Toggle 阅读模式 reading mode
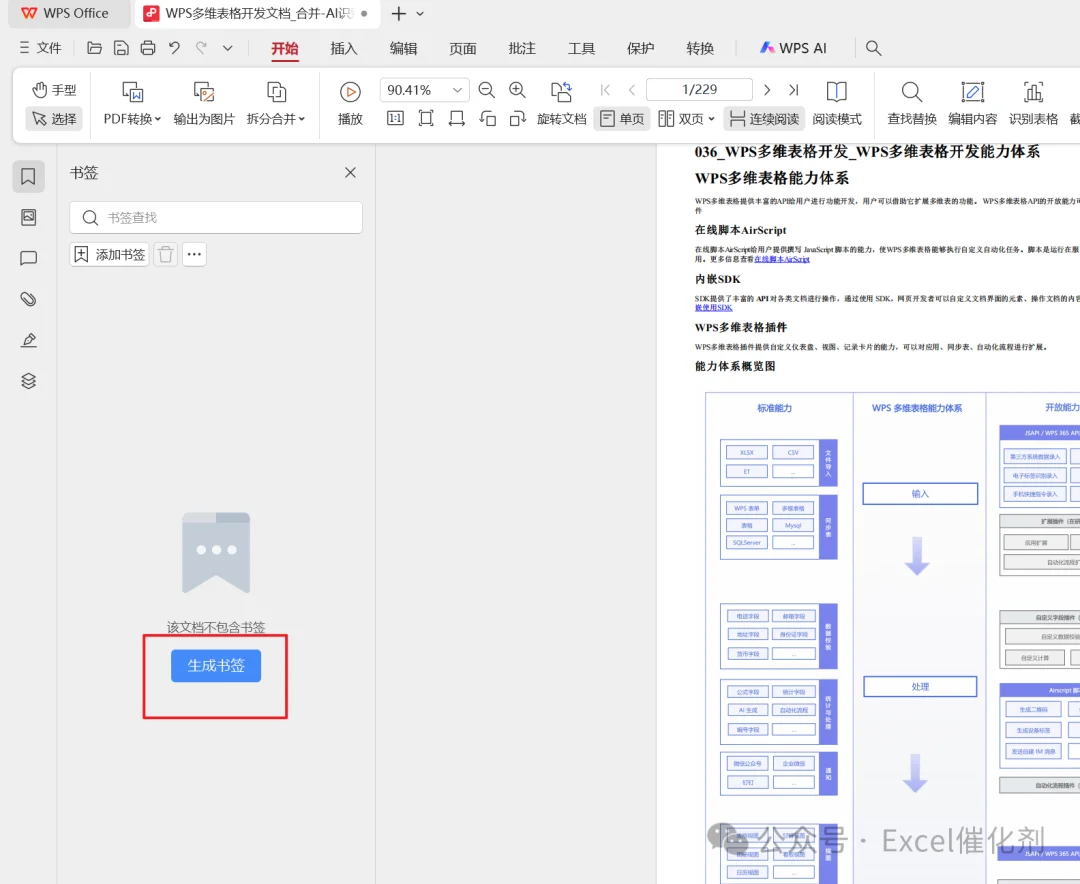 coord(837,103)
